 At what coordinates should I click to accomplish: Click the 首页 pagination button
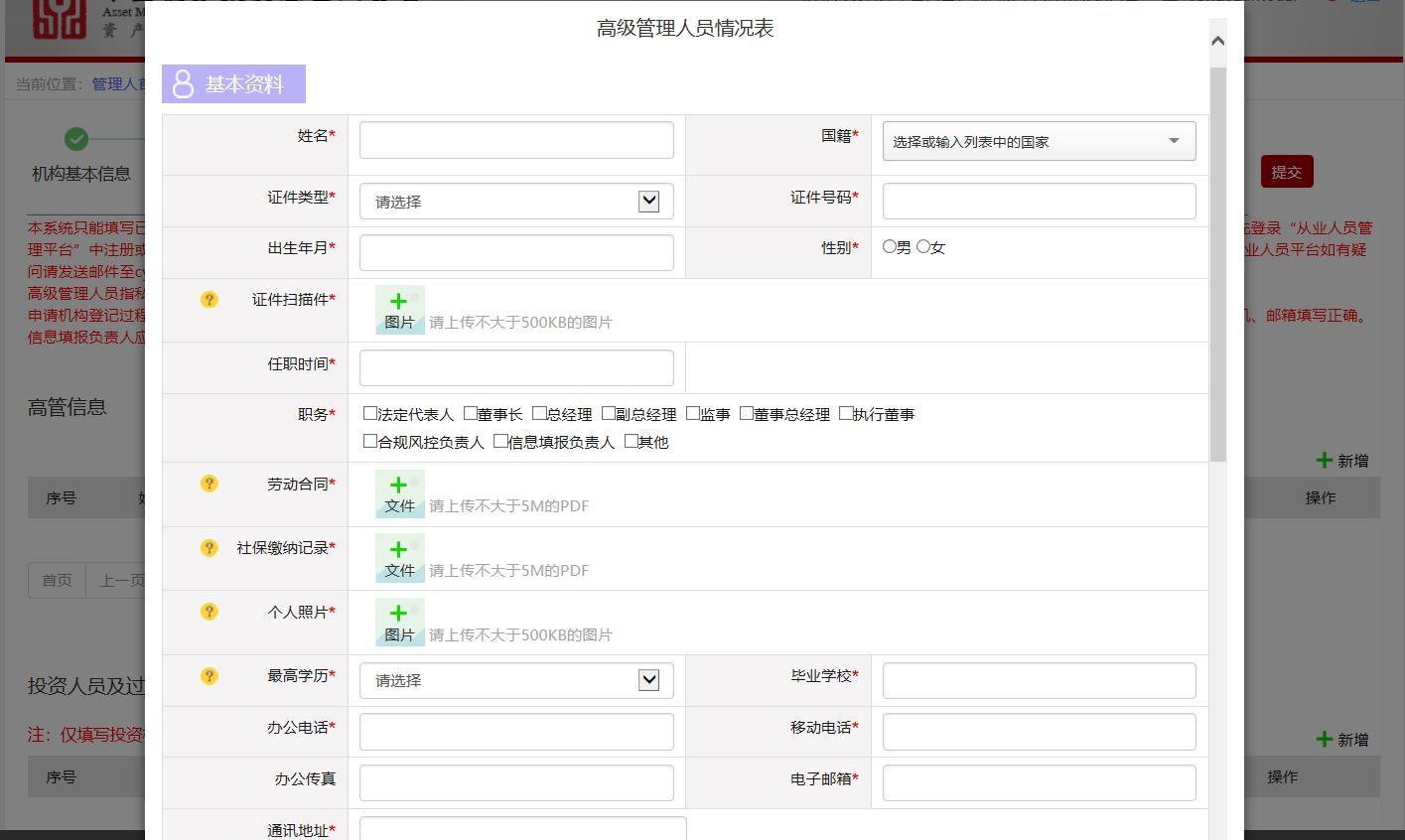tap(57, 580)
